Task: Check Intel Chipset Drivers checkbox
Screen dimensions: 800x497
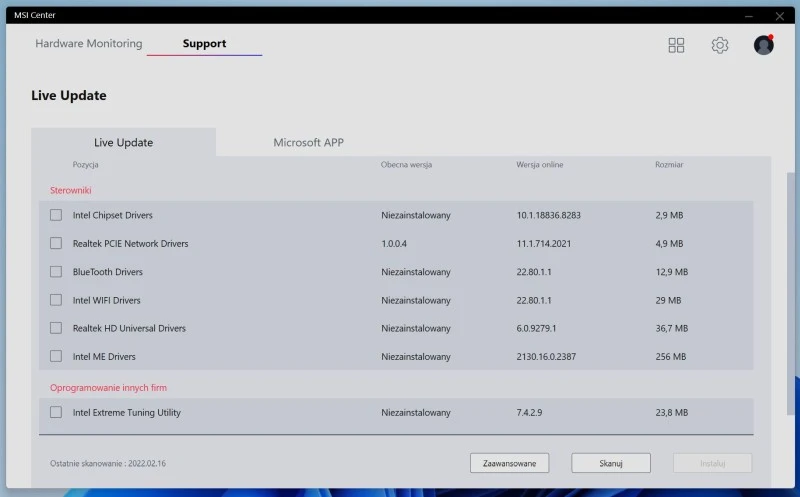Action: pos(56,215)
